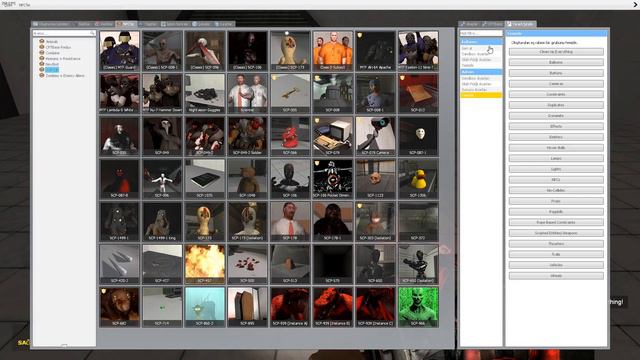This screenshot has width=640, height=360.
Task: Spawn the green SCP-966 creature
Action: coord(418,307)
